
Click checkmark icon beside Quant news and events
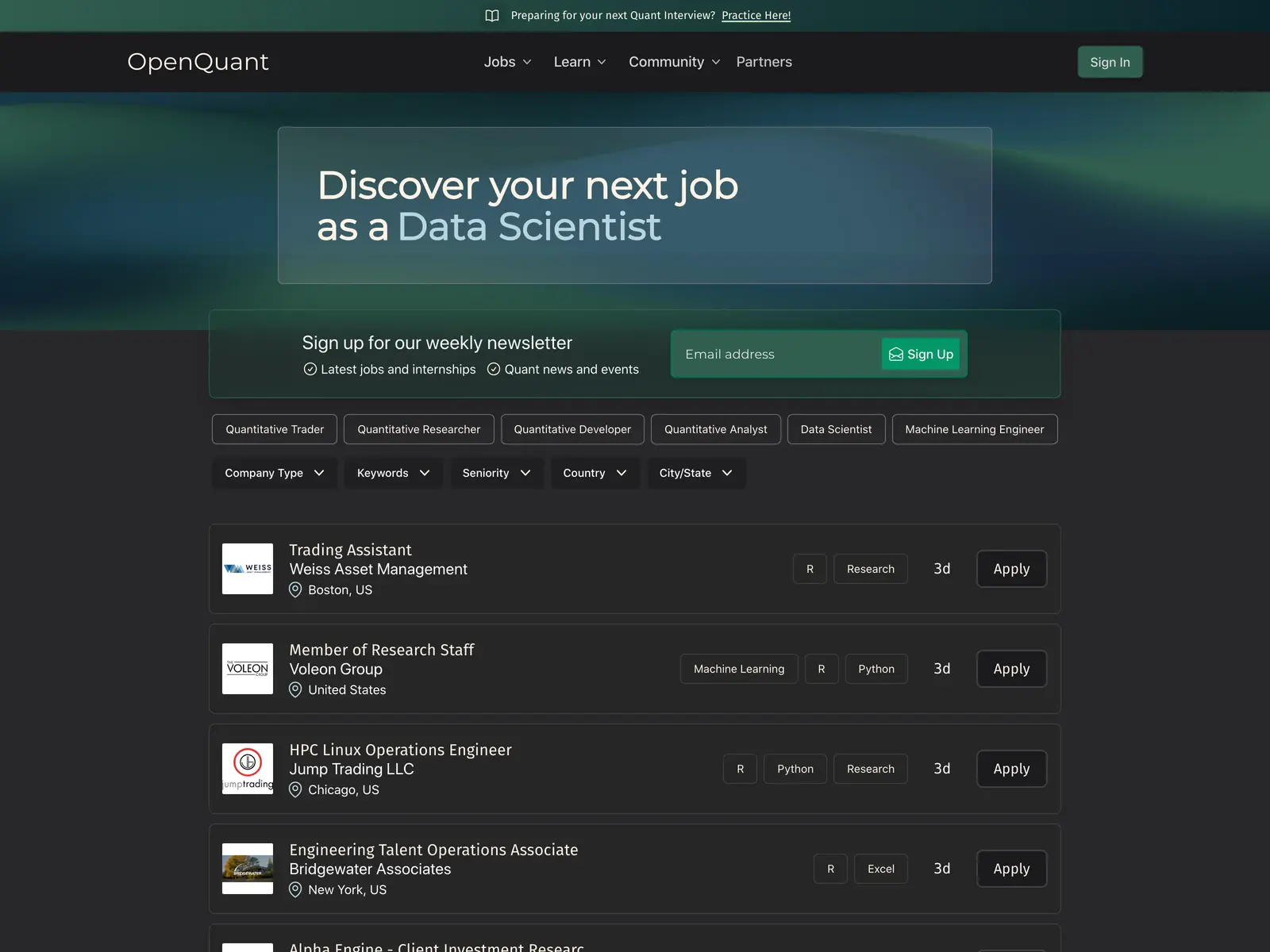point(494,369)
